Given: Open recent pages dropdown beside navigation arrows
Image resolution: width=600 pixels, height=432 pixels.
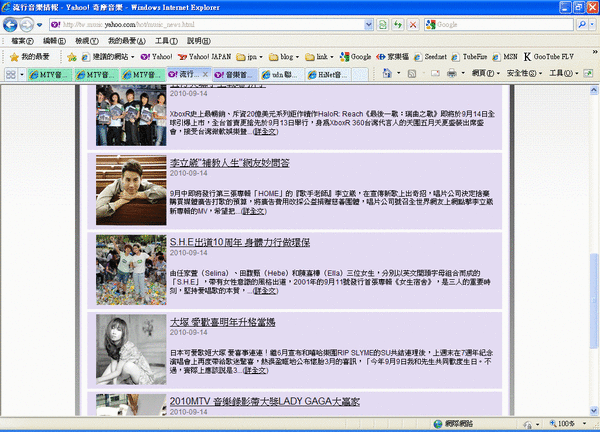Looking at the screenshot, I should coord(39,25).
